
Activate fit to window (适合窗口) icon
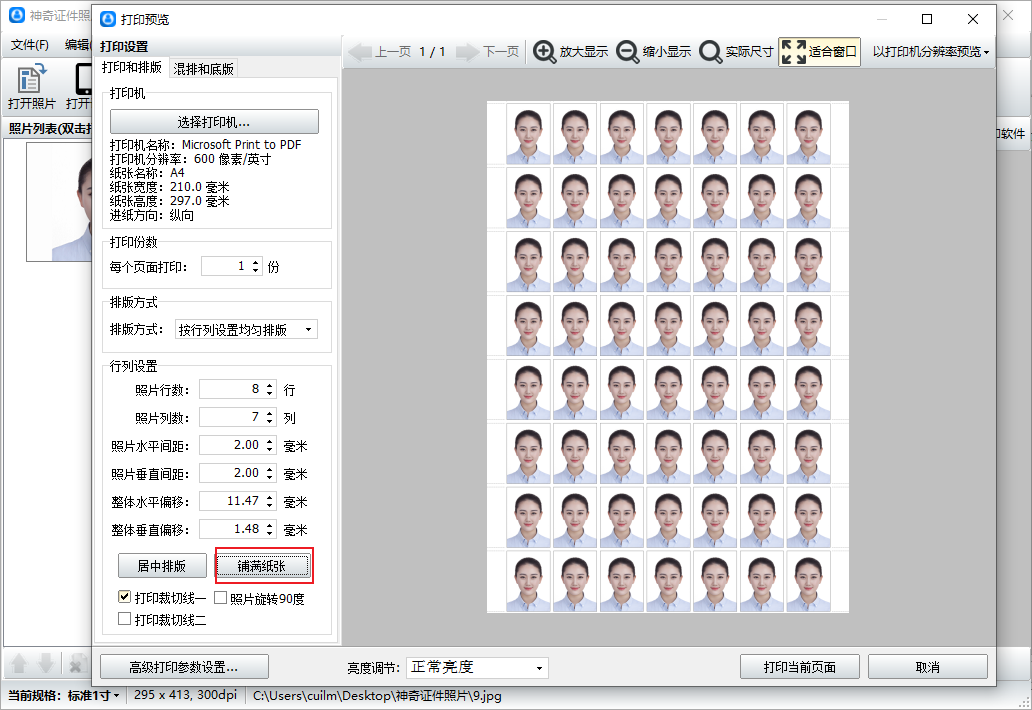click(792, 52)
